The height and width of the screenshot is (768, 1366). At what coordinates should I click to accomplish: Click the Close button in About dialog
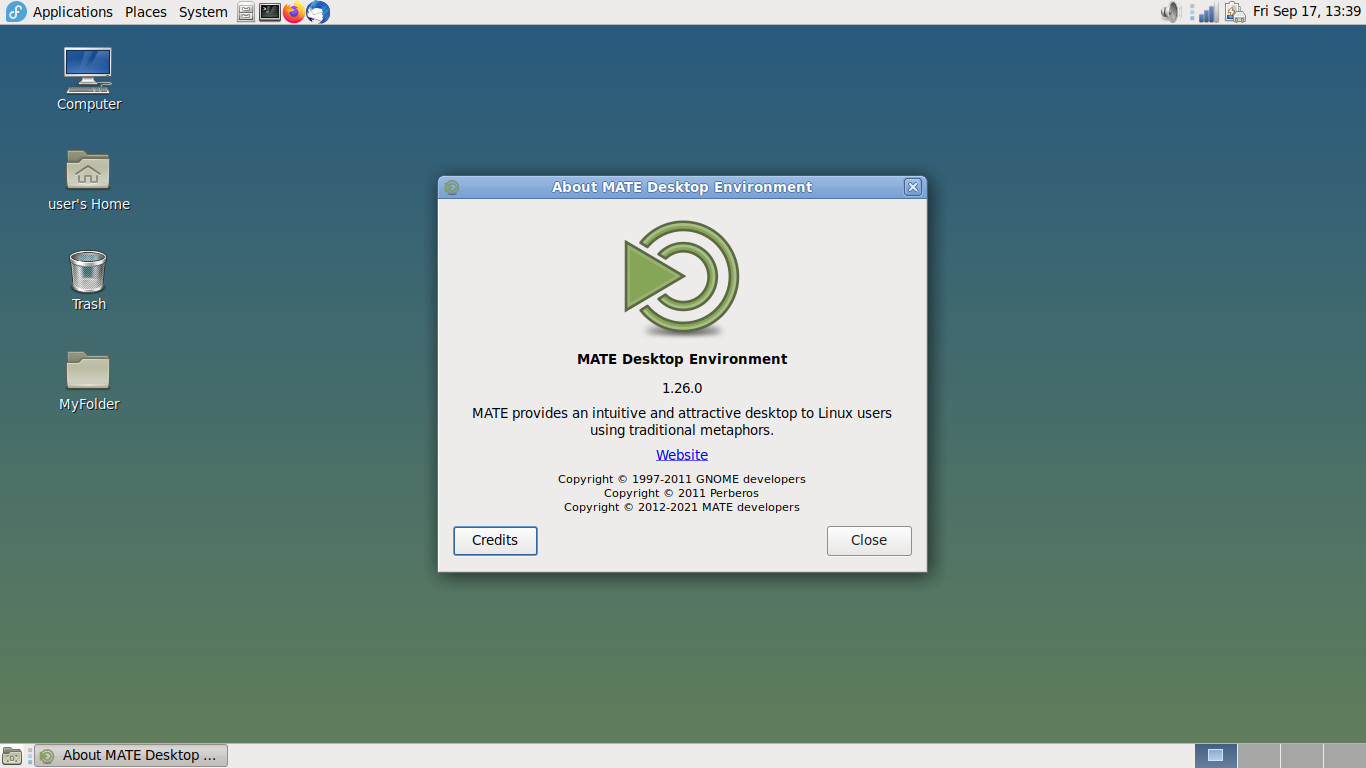click(869, 541)
